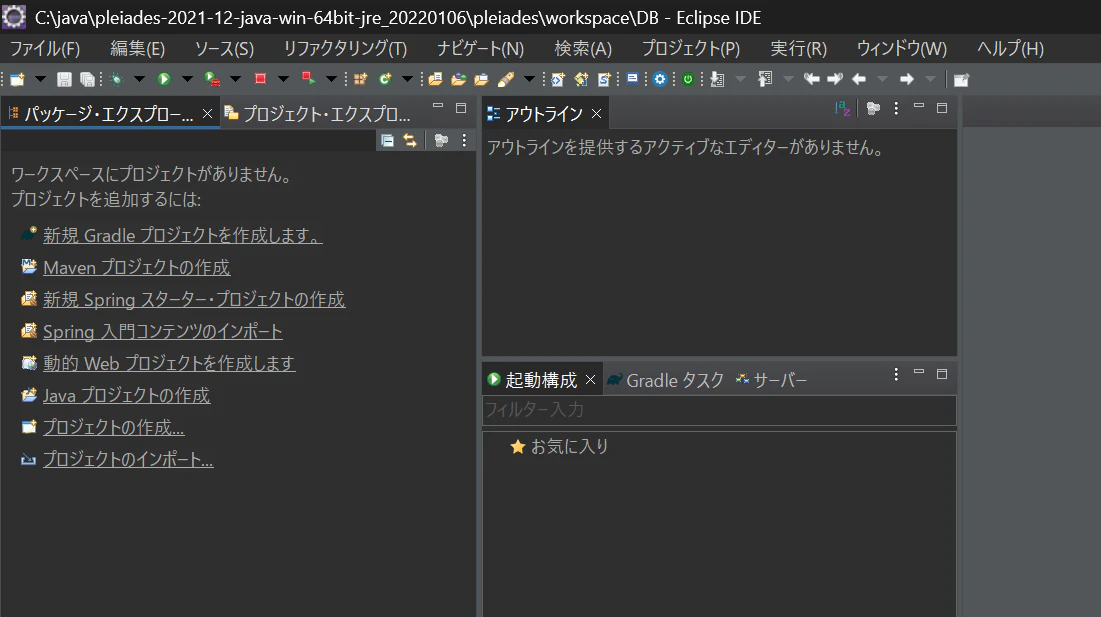Open the Outline view menu (three dots)
1101x617 pixels.
tap(896, 108)
